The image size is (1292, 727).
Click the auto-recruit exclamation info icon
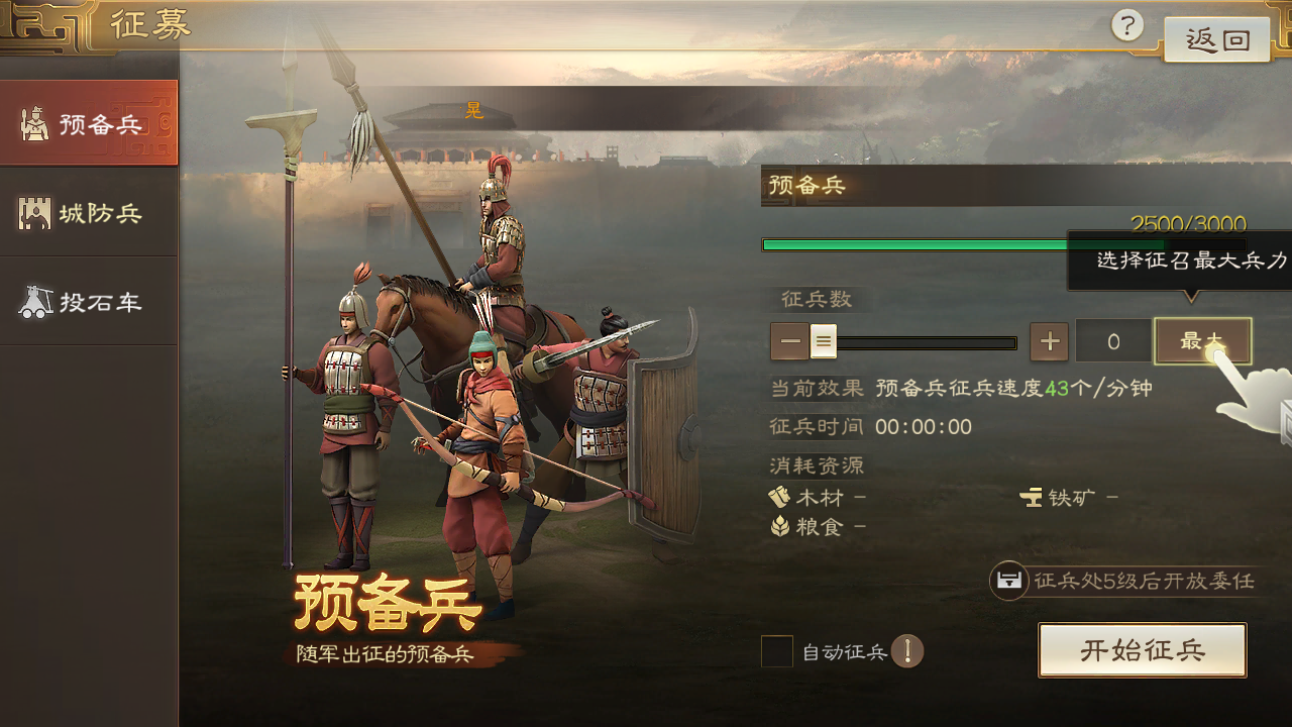(907, 651)
